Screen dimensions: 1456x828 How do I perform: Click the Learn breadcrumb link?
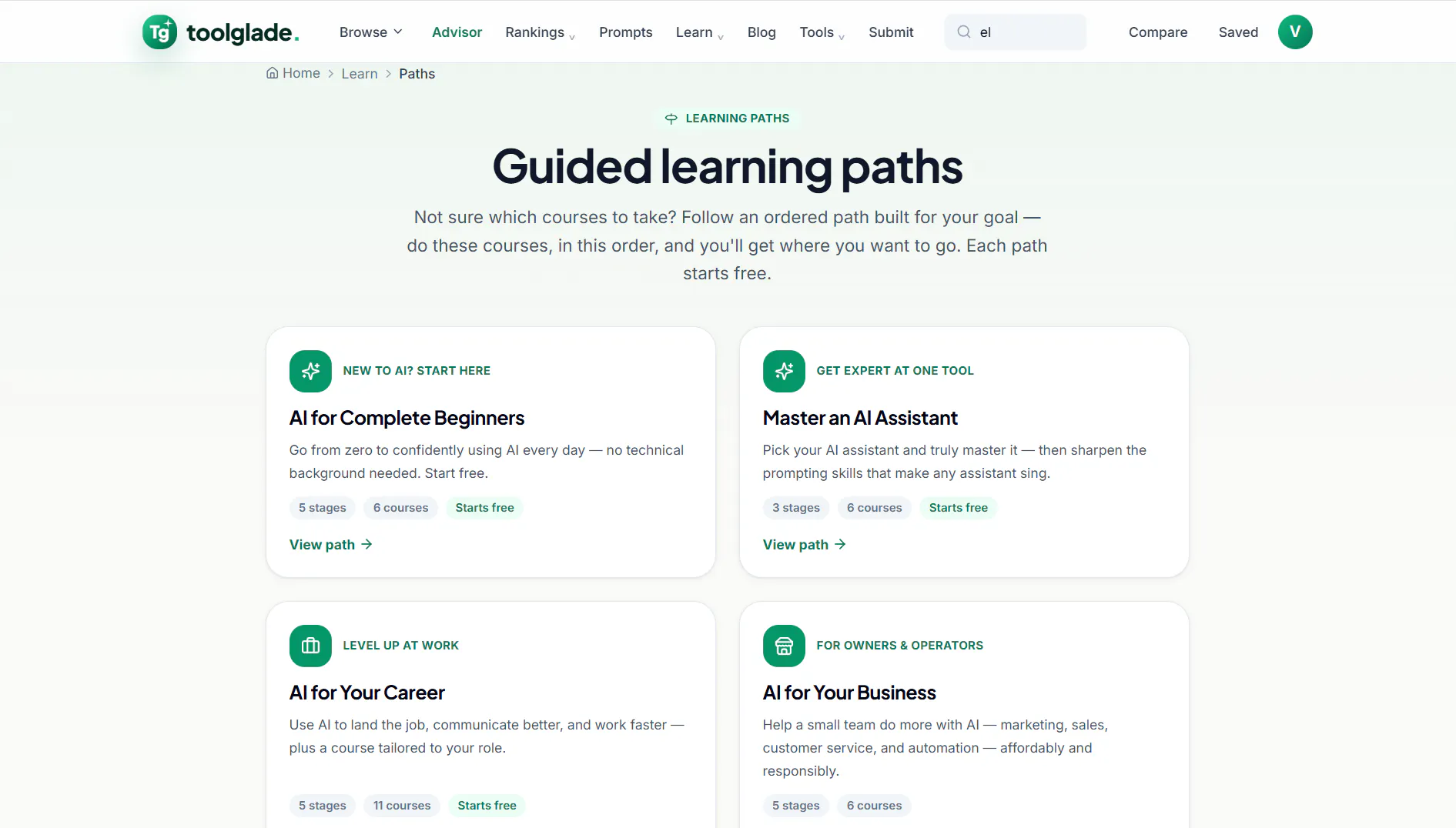pos(360,74)
